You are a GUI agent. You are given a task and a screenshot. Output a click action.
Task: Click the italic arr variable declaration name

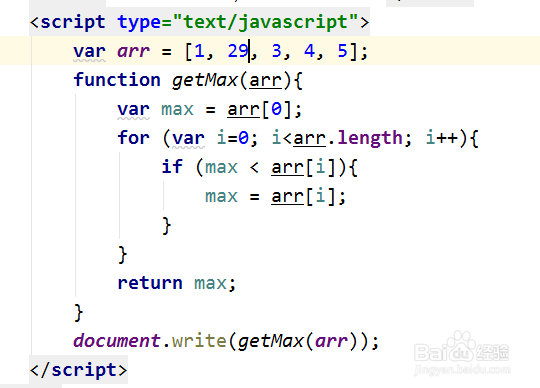click(x=133, y=52)
